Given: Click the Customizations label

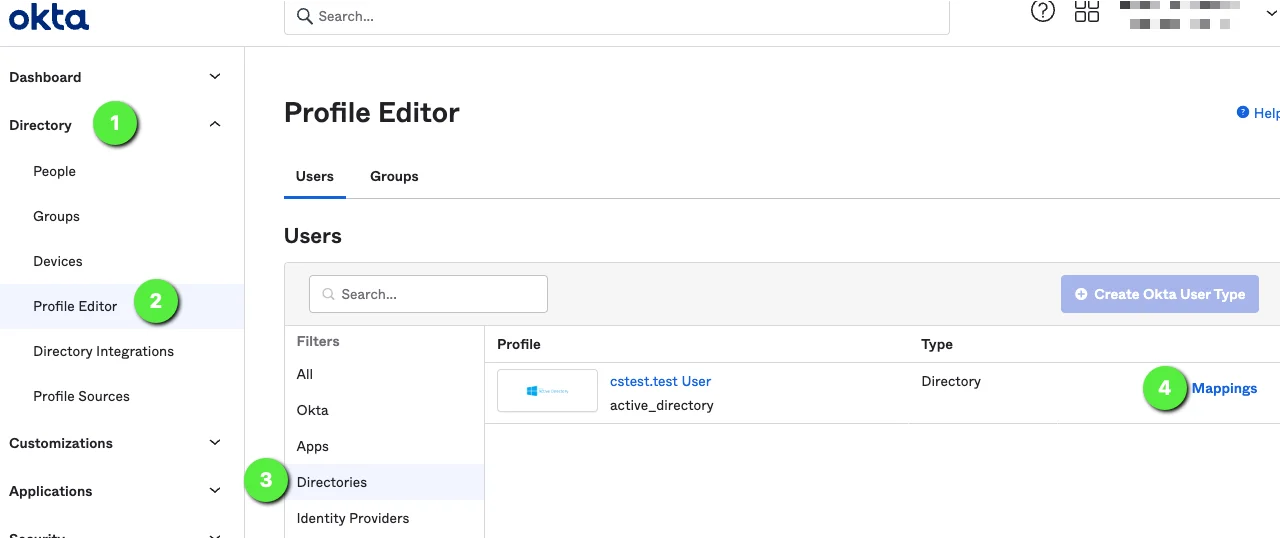Looking at the screenshot, I should (x=61, y=443).
